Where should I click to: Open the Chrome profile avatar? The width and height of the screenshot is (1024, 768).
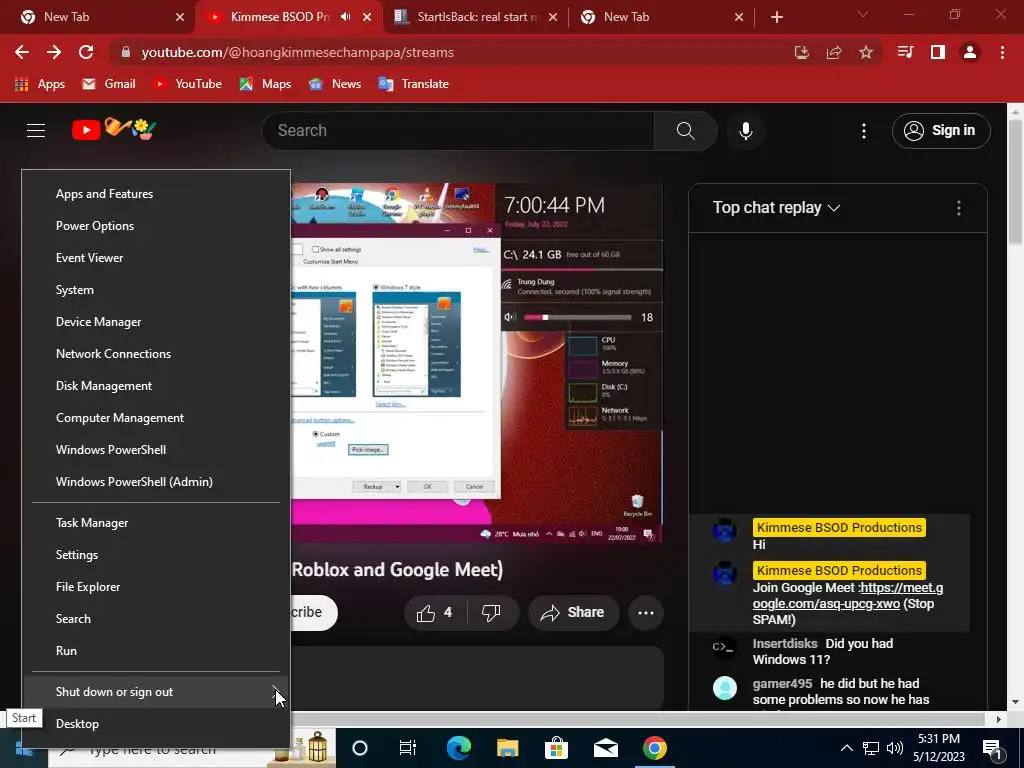[x=970, y=52]
